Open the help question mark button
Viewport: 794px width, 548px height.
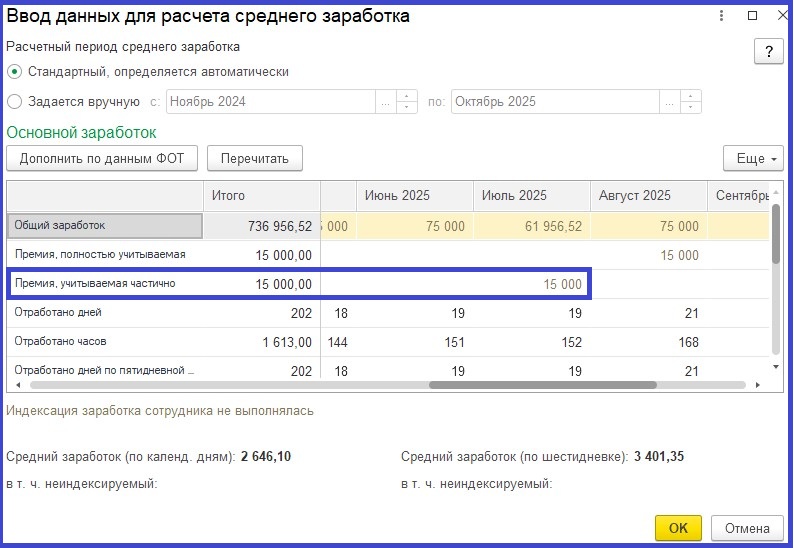(x=768, y=53)
